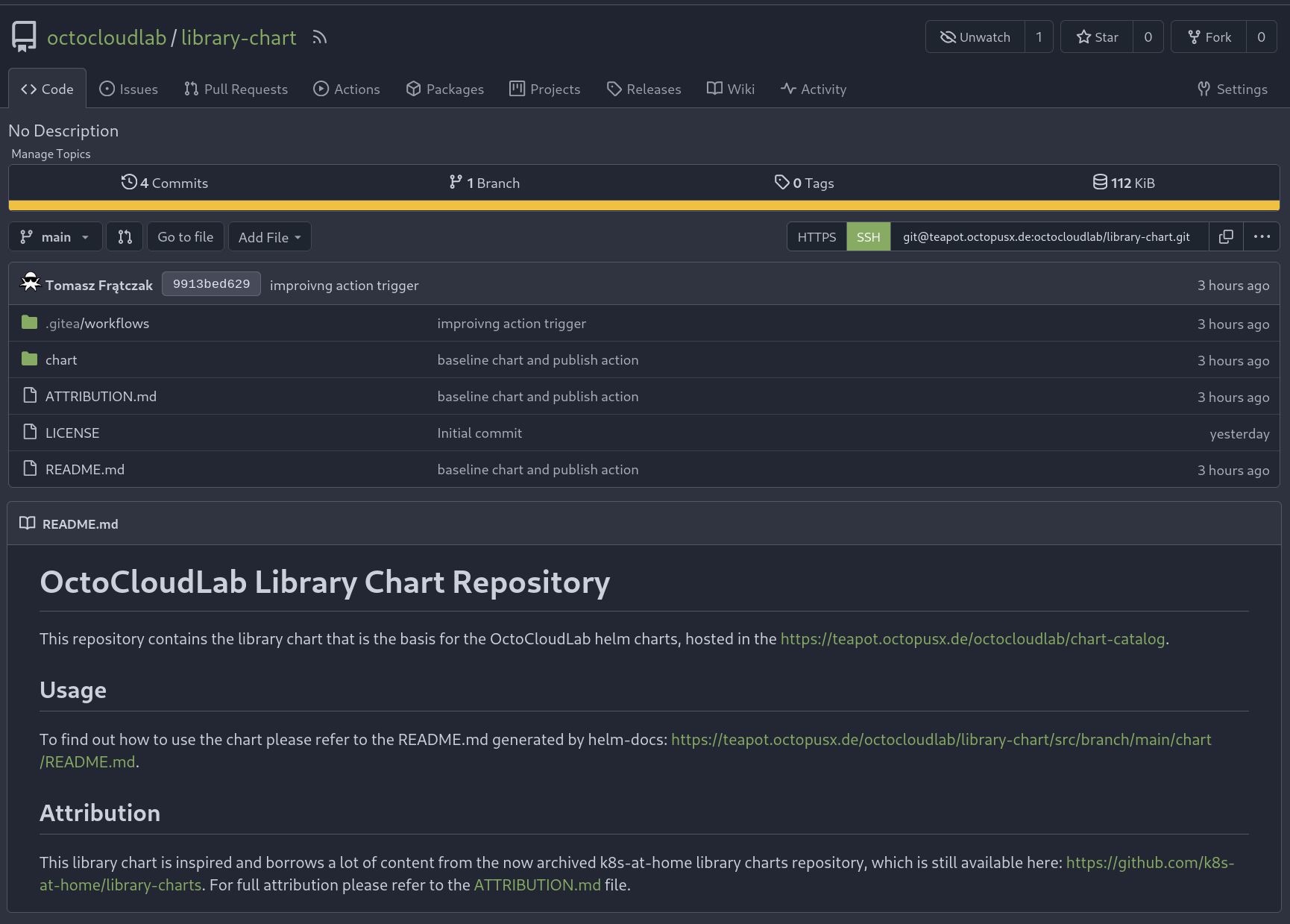Open the .gitea/workflows folder
The height and width of the screenshot is (924, 1290).
pyautogui.click(x=97, y=323)
